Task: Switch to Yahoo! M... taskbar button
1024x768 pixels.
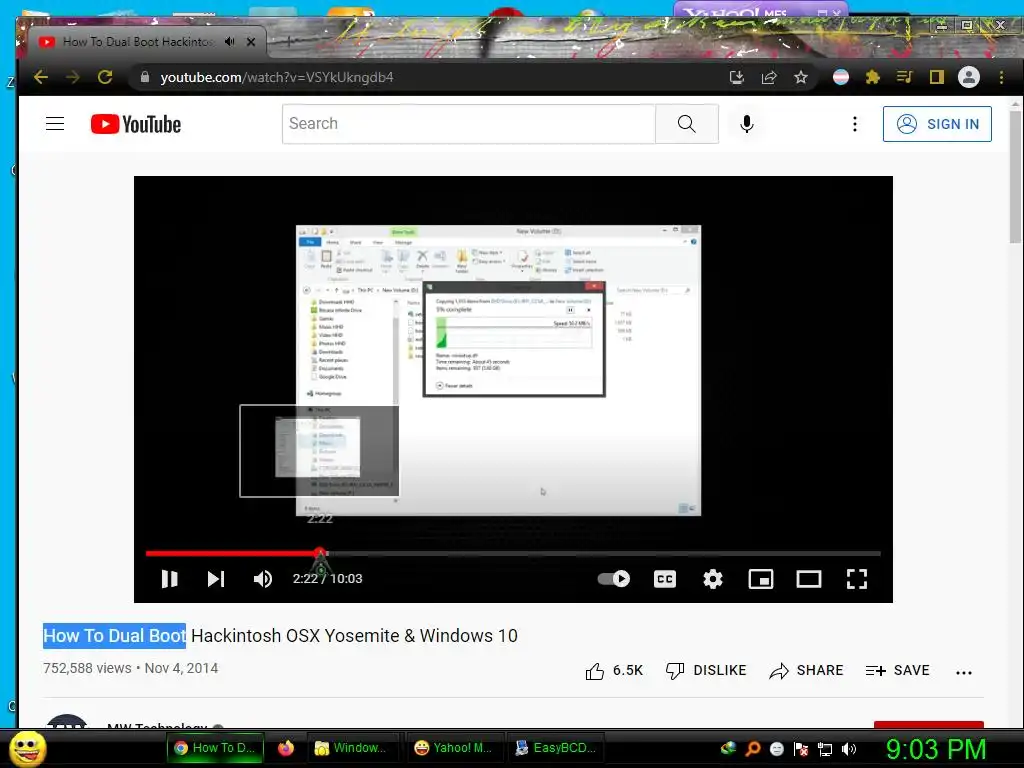Action: tap(453, 748)
